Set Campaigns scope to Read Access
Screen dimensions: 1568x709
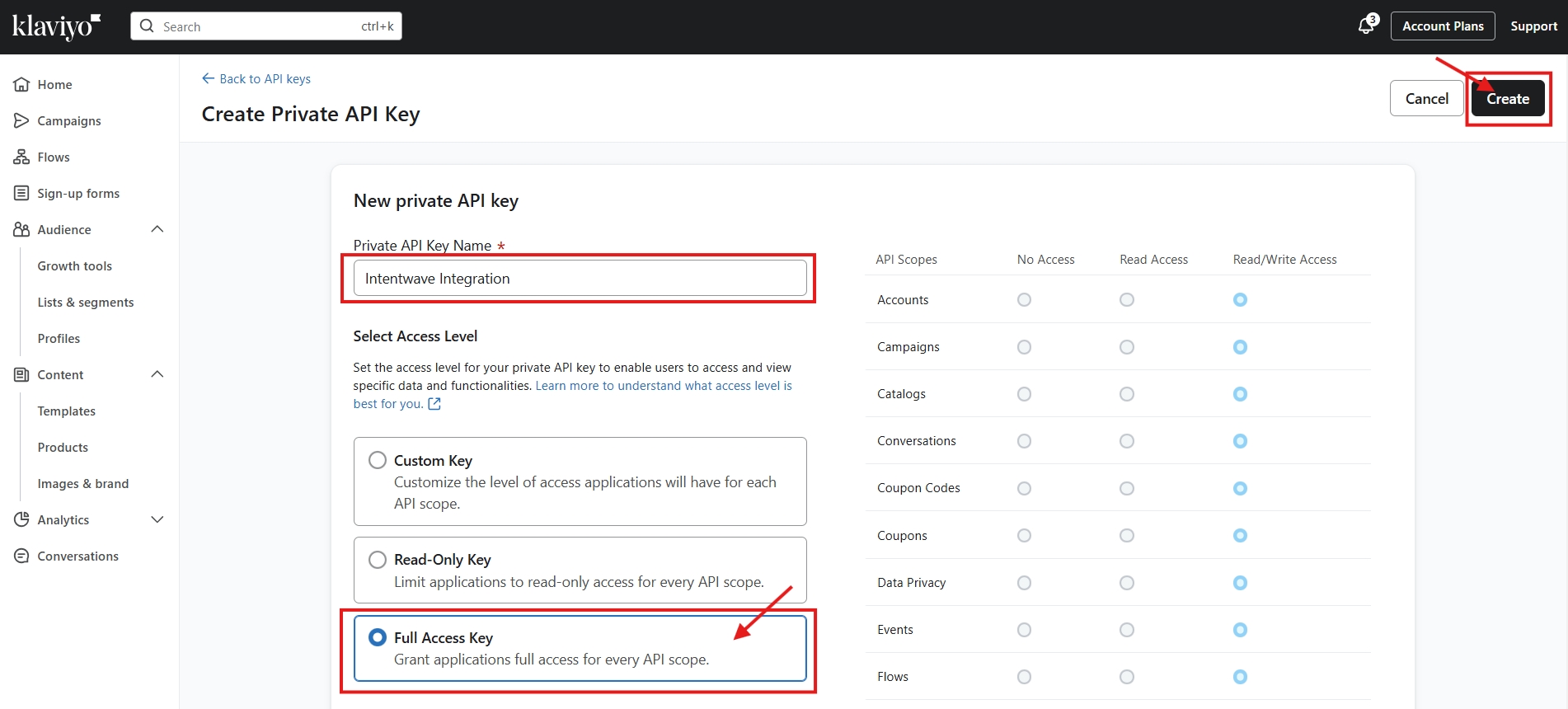coord(1127,347)
